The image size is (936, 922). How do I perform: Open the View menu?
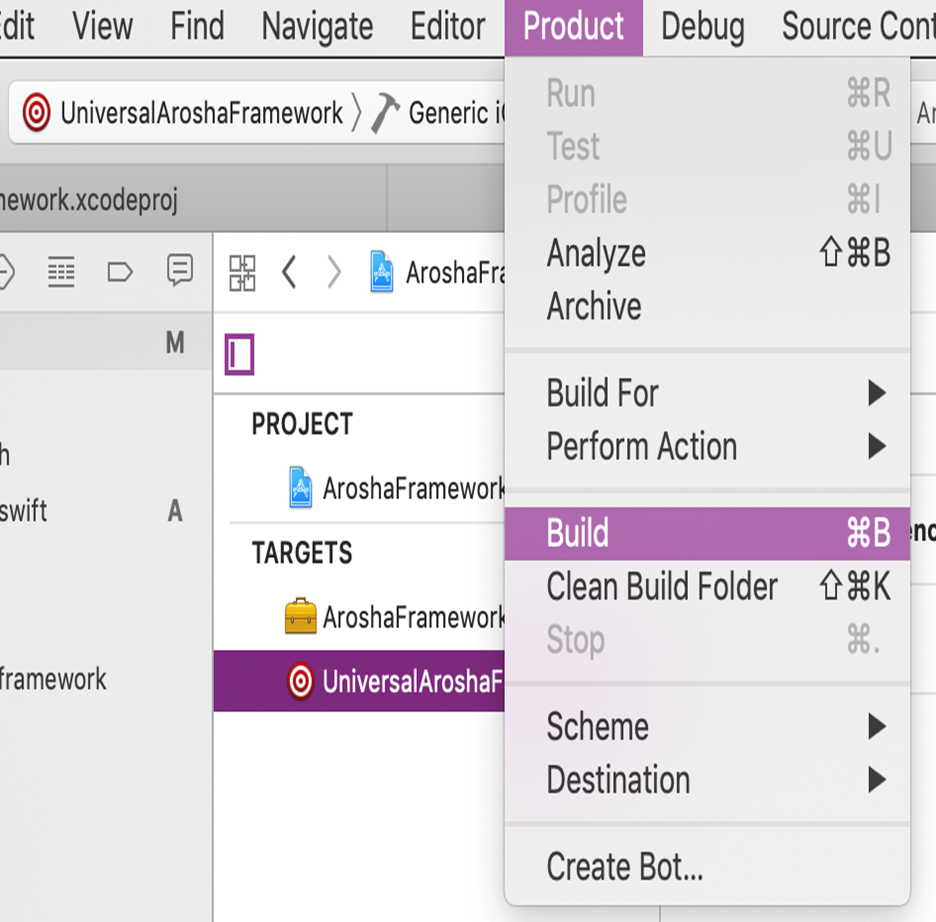(103, 27)
